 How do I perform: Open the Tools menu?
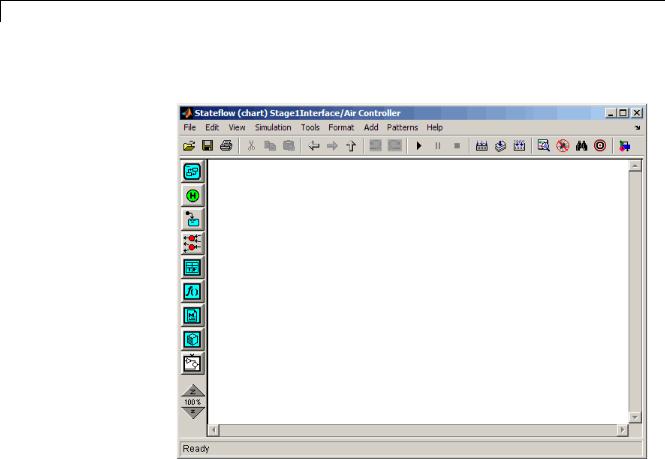[x=310, y=127]
